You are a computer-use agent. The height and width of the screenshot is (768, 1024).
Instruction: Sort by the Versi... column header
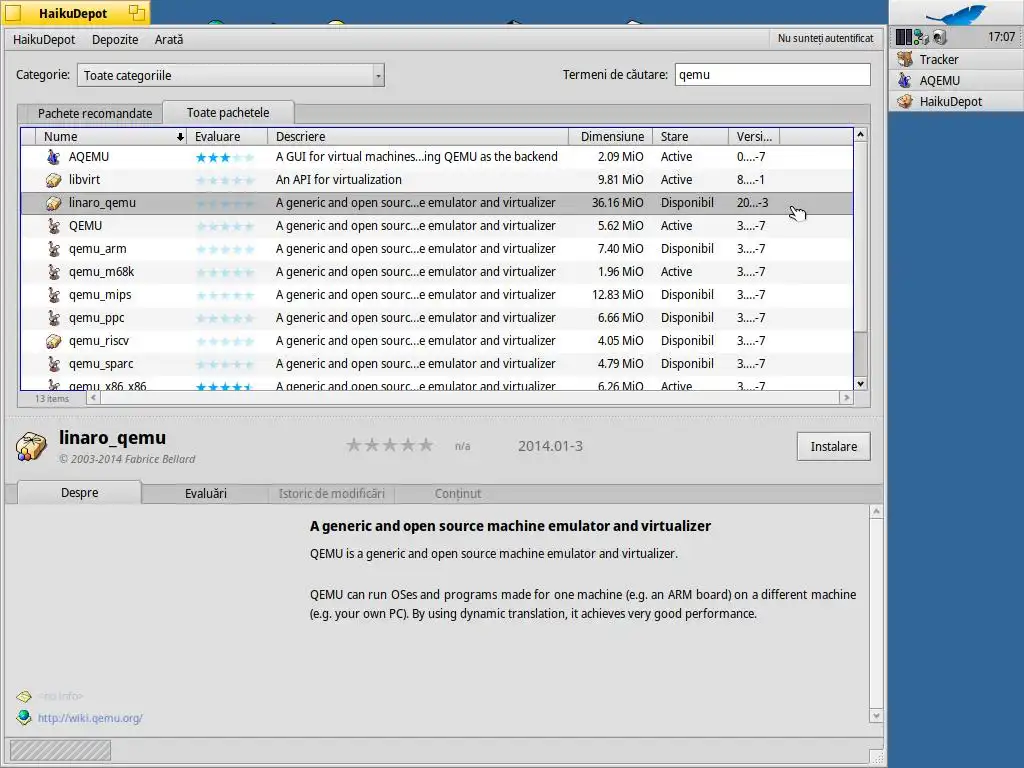click(754, 136)
